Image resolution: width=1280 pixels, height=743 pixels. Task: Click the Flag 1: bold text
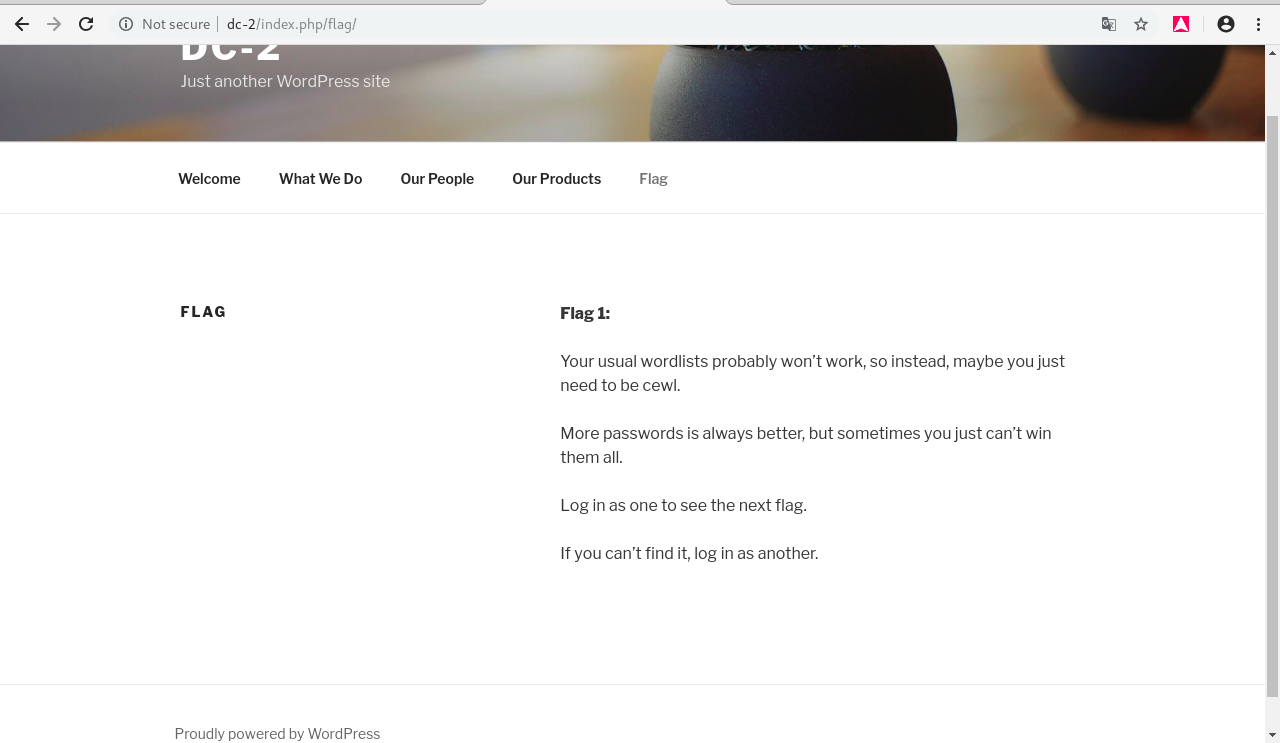click(x=585, y=313)
